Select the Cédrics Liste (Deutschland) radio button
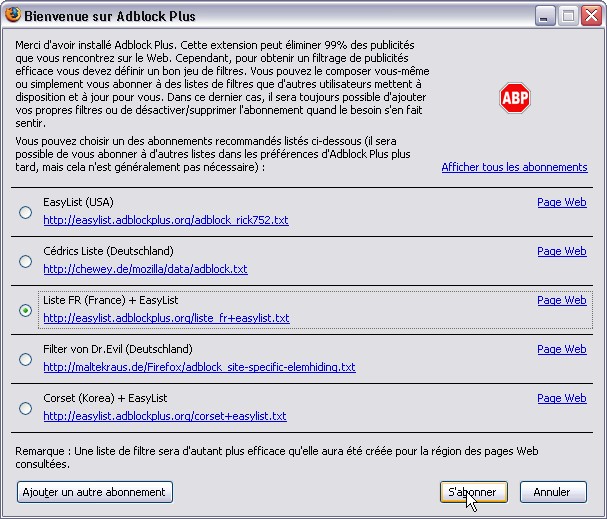This screenshot has height=519, width=607. pyautogui.click(x=26, y=261)
